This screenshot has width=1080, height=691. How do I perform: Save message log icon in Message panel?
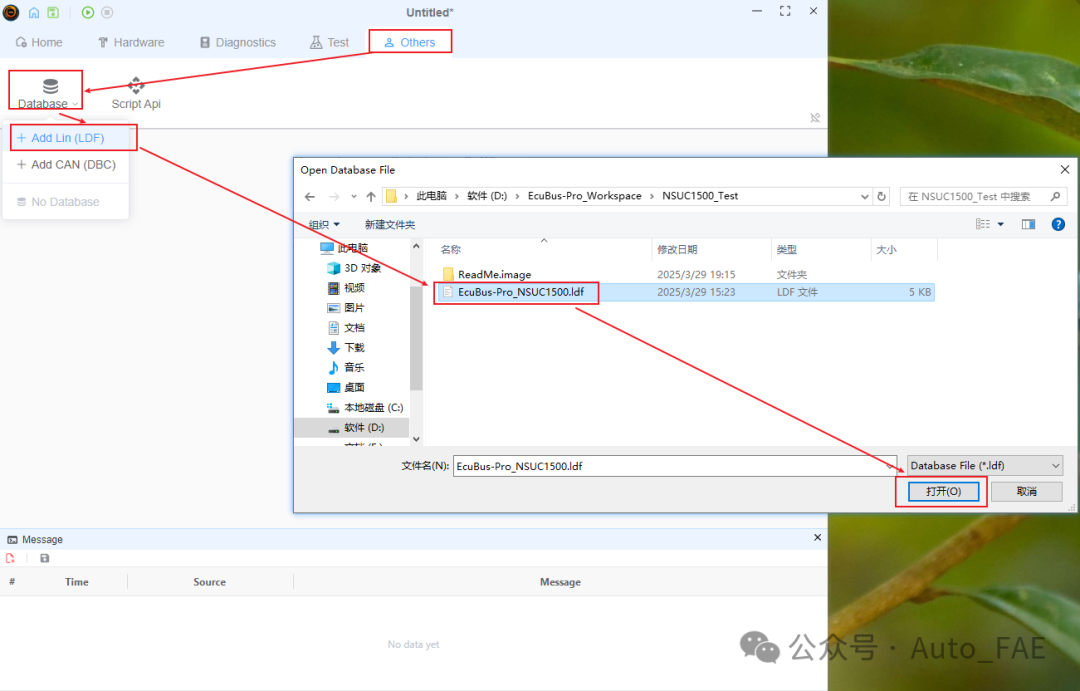(x=45, y=558)
